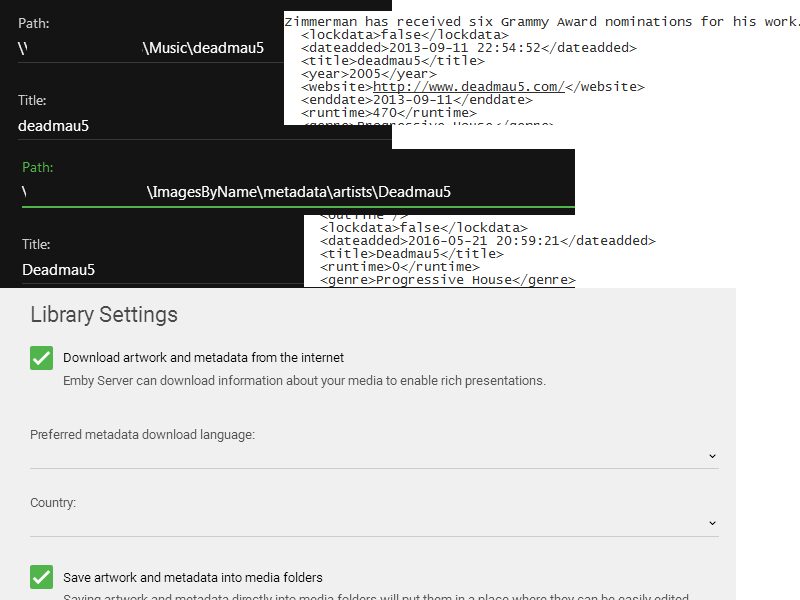Open the www.deadmau5.com website link
Screen dimensions: 800x600
(x=469, y=87)
